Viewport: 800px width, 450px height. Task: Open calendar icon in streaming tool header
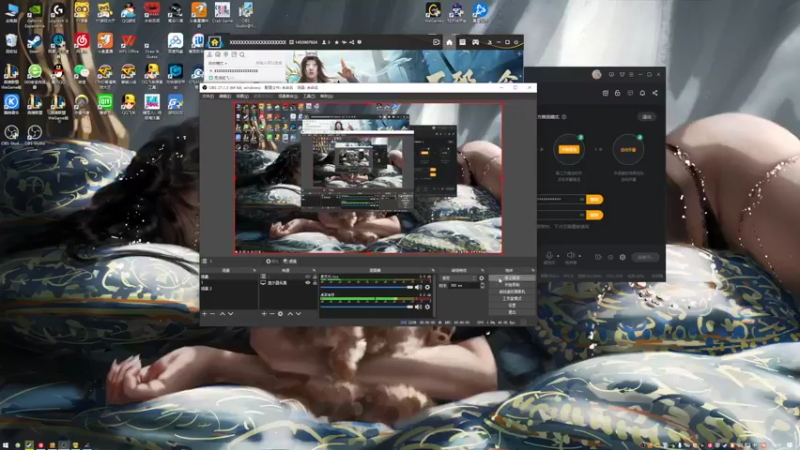tap(605, 93)
